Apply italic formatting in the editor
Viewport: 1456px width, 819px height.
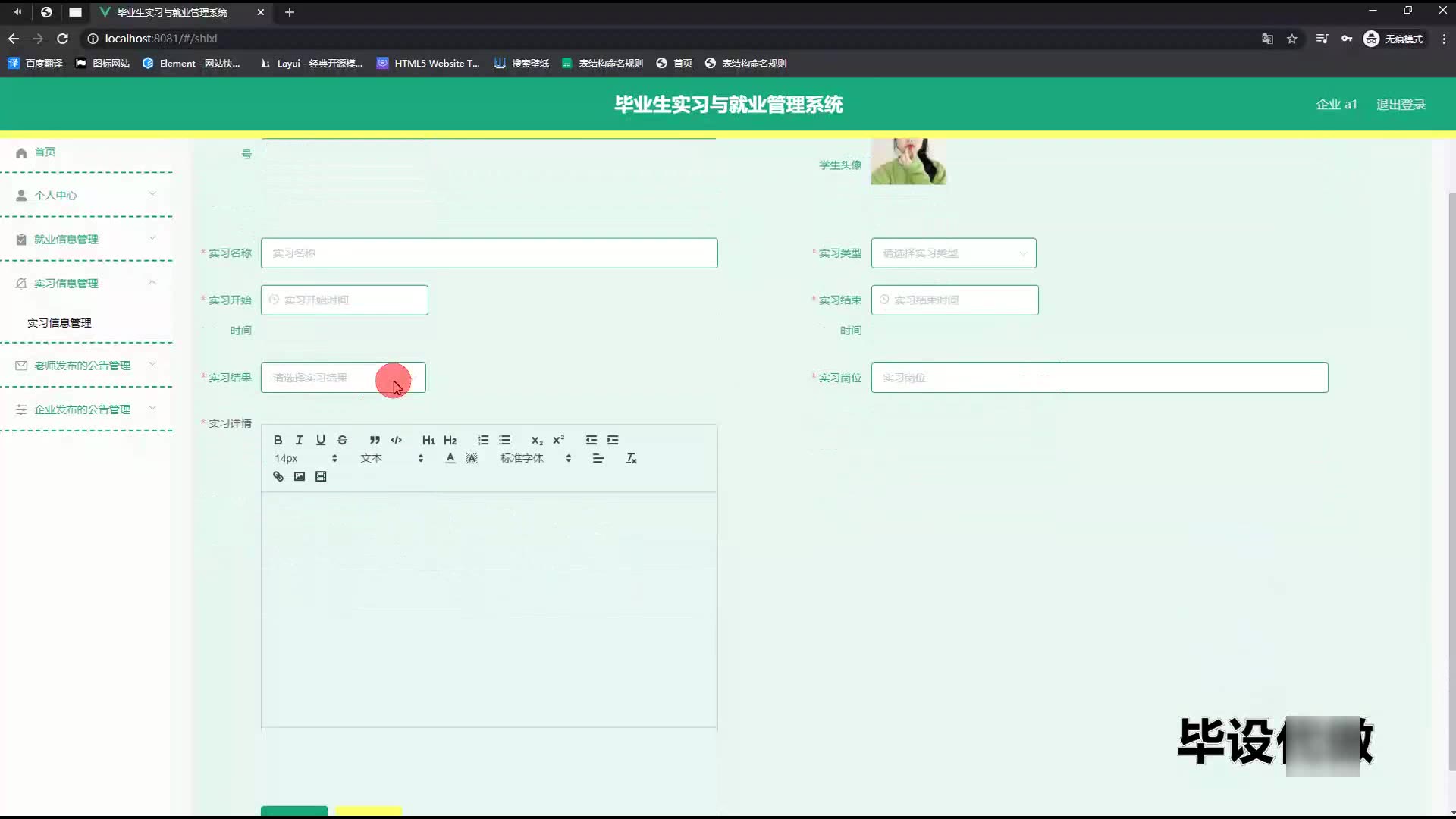coord(299,440)
